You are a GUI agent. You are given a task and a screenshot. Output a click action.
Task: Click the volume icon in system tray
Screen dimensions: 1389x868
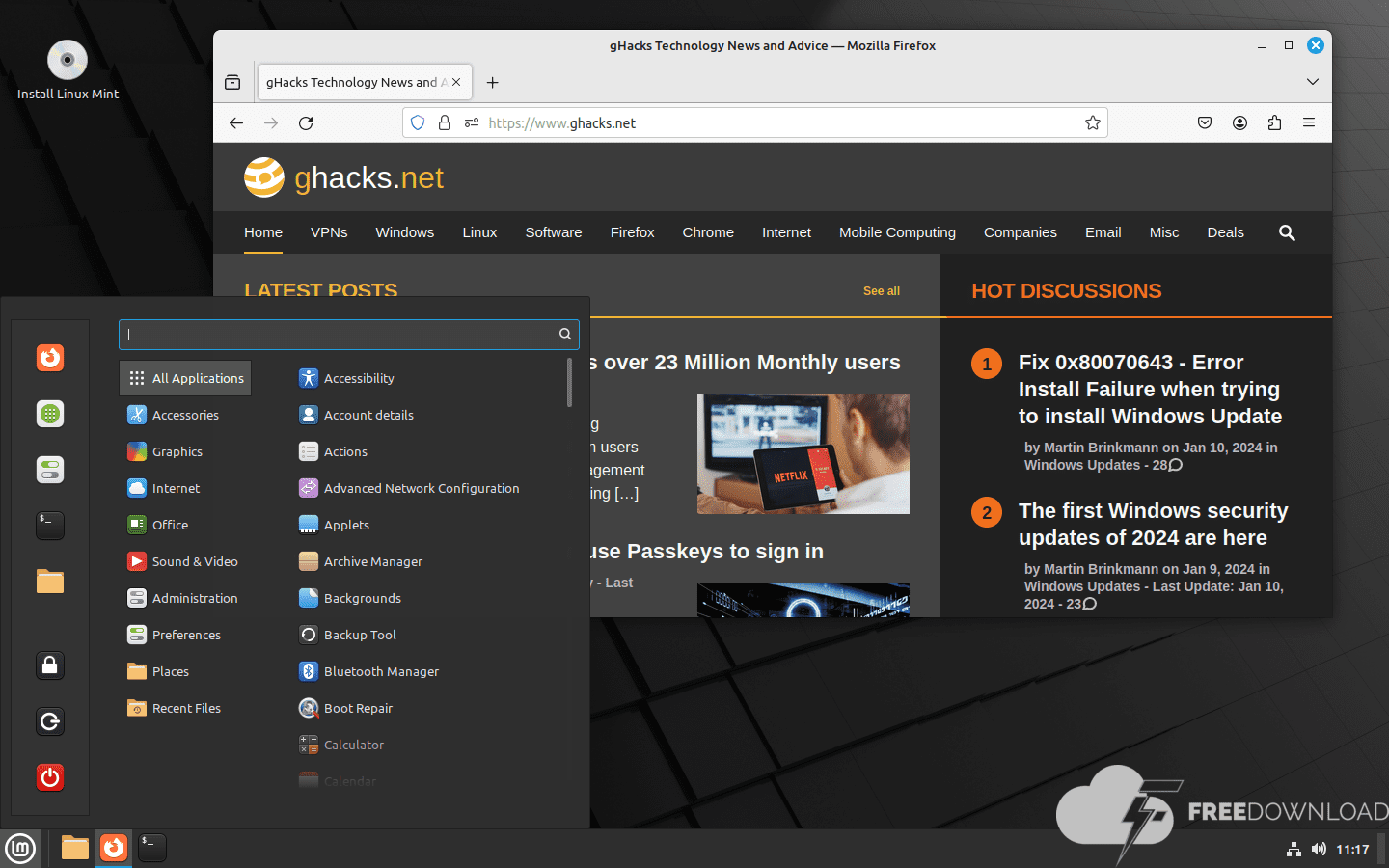(1319, 850)
